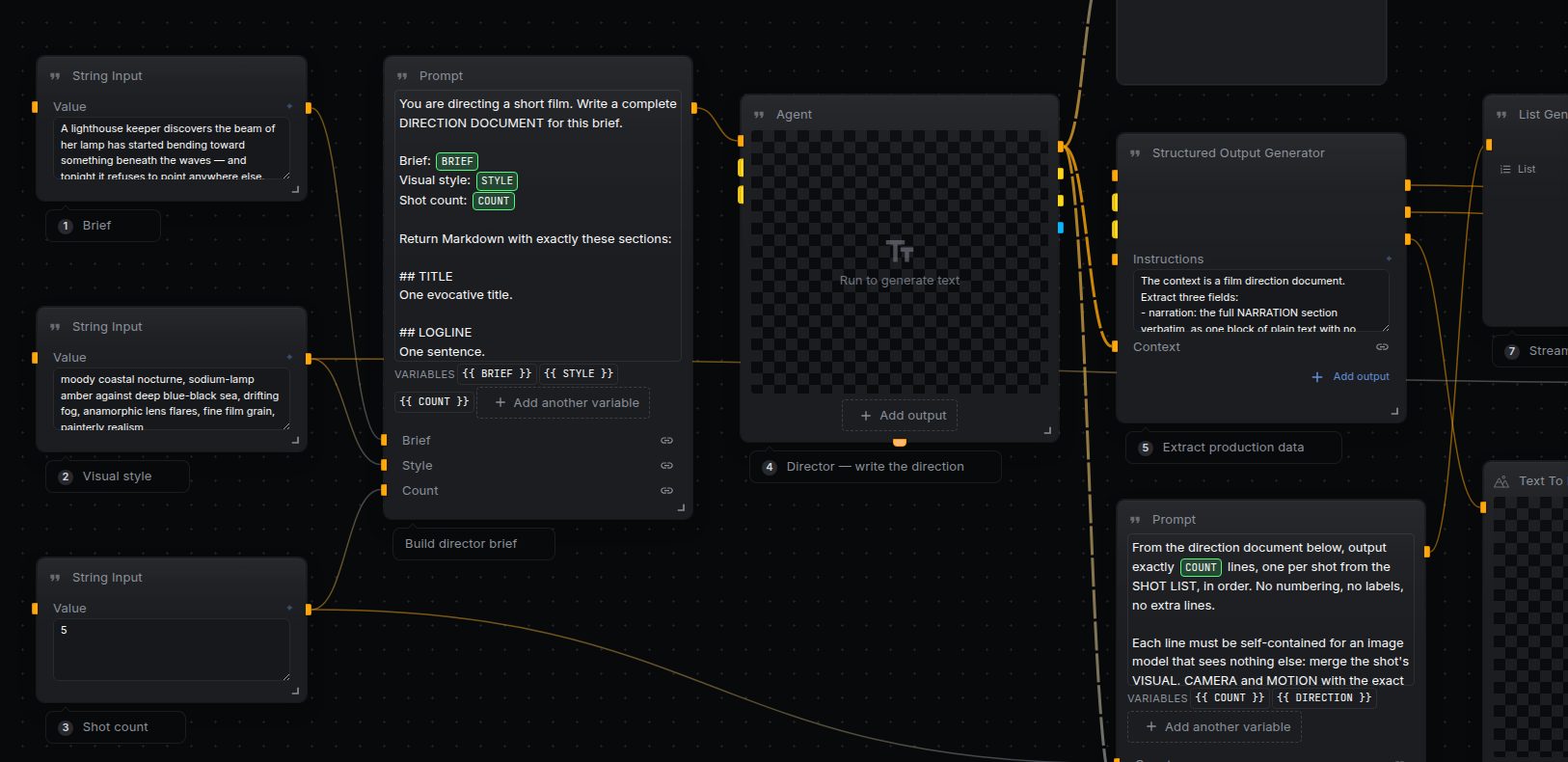Click the Run to generate text placeholder

click(x=900, y=281)
